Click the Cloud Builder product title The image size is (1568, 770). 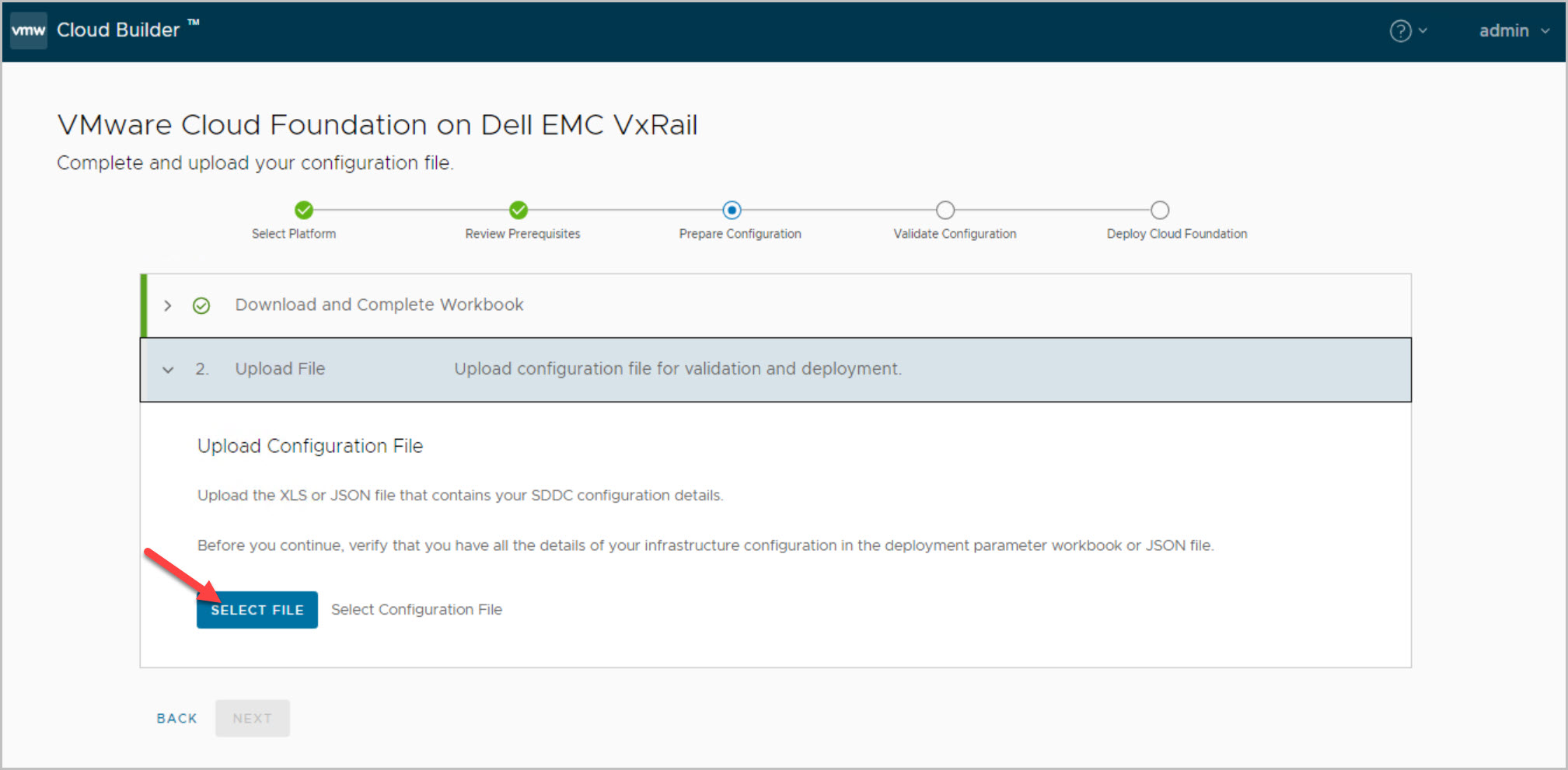coord(118,30)
